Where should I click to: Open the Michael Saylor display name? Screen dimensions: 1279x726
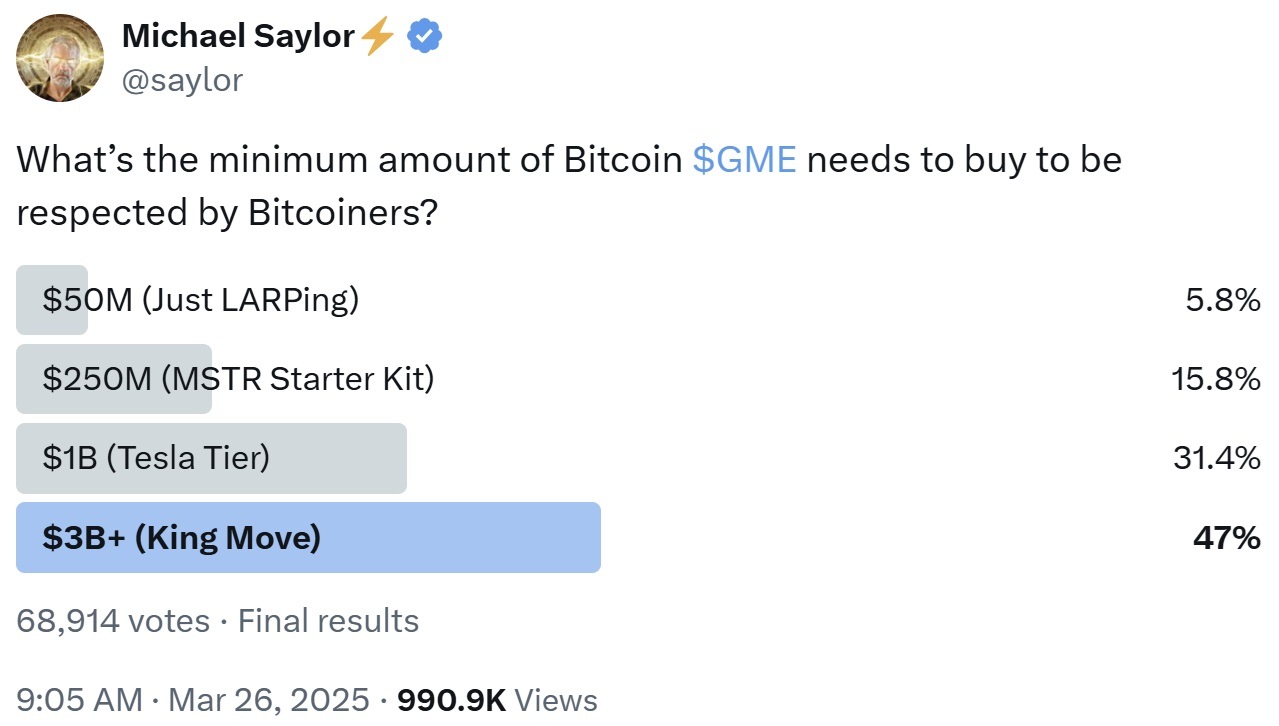click(237, 37)
